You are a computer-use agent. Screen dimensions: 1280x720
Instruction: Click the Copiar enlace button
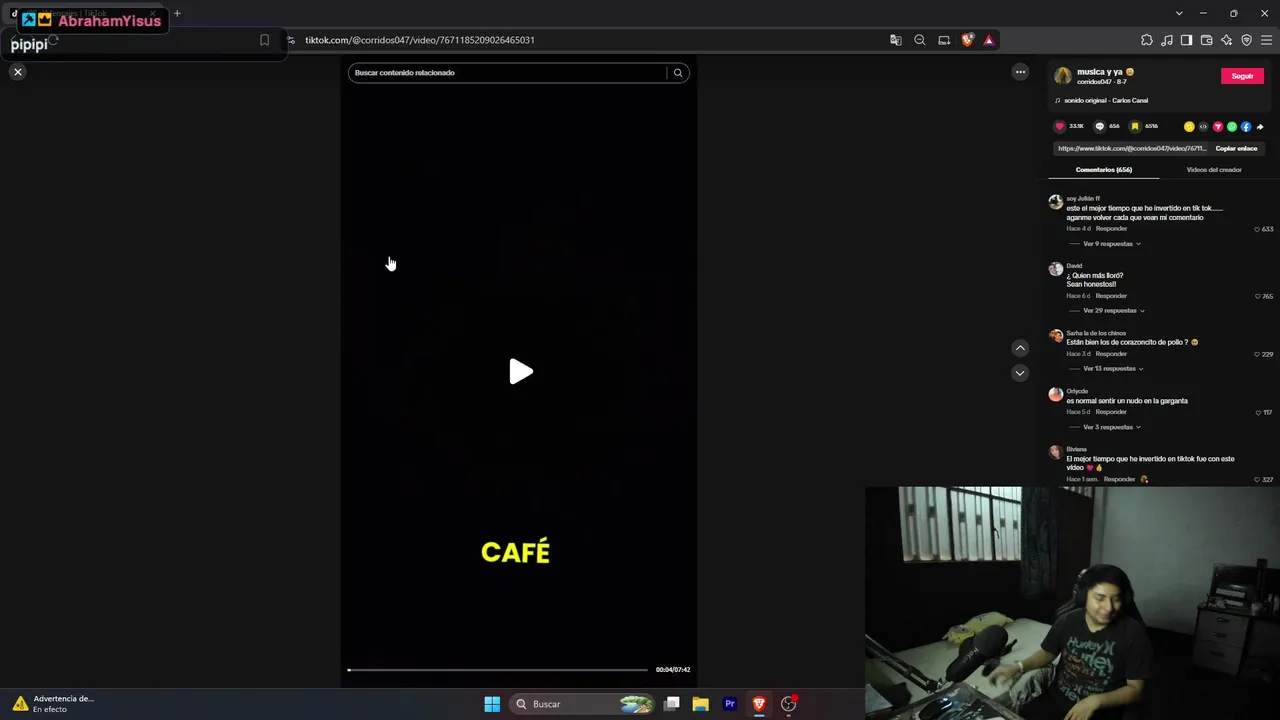point(1236,149)
